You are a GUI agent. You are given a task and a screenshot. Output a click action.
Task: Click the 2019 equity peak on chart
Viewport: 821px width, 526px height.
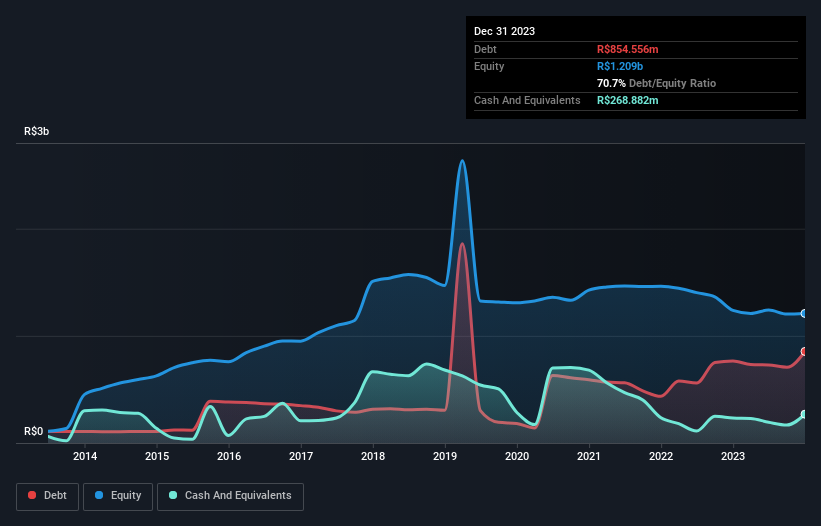[462, 161]
